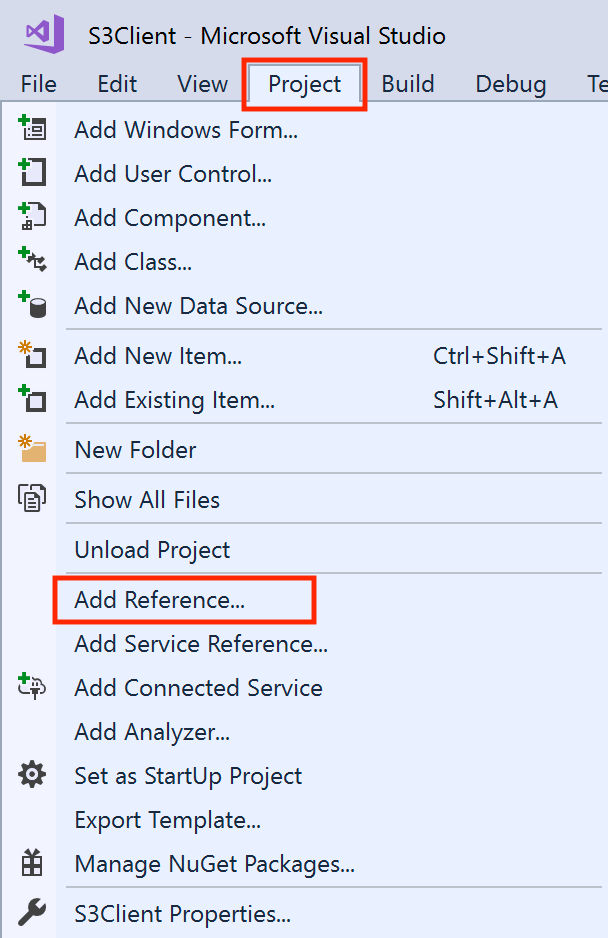
Task: Click the Add Class icon
Action: 32,262
